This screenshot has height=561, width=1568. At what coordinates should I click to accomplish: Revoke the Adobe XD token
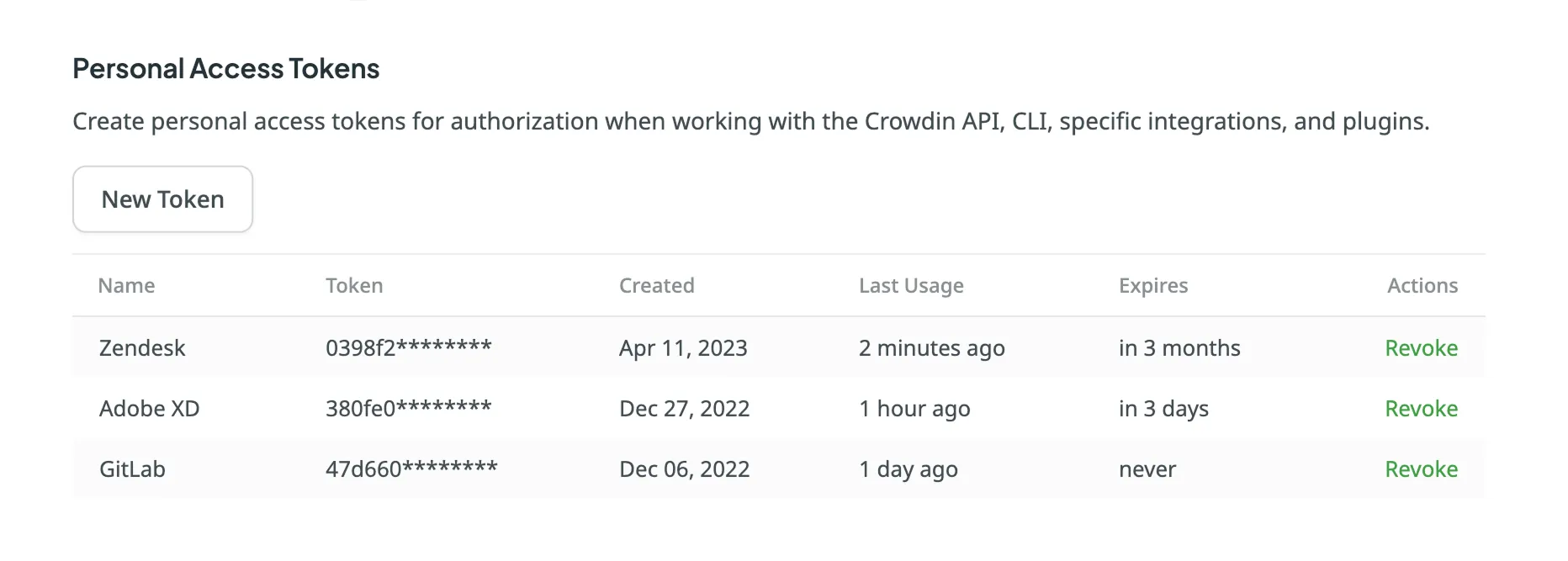click(1421, 409)
